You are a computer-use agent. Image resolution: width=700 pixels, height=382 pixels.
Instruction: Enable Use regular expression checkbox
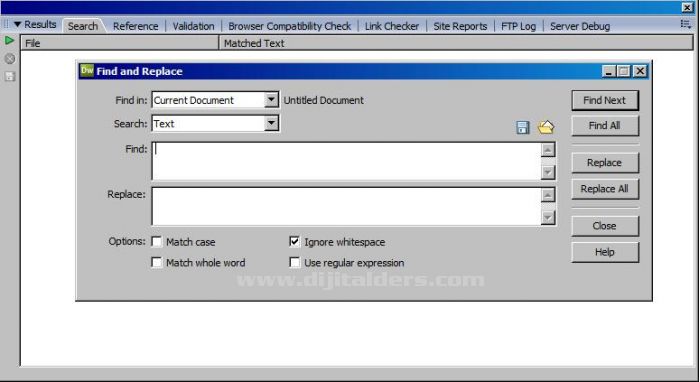click(x=294, y=262)
